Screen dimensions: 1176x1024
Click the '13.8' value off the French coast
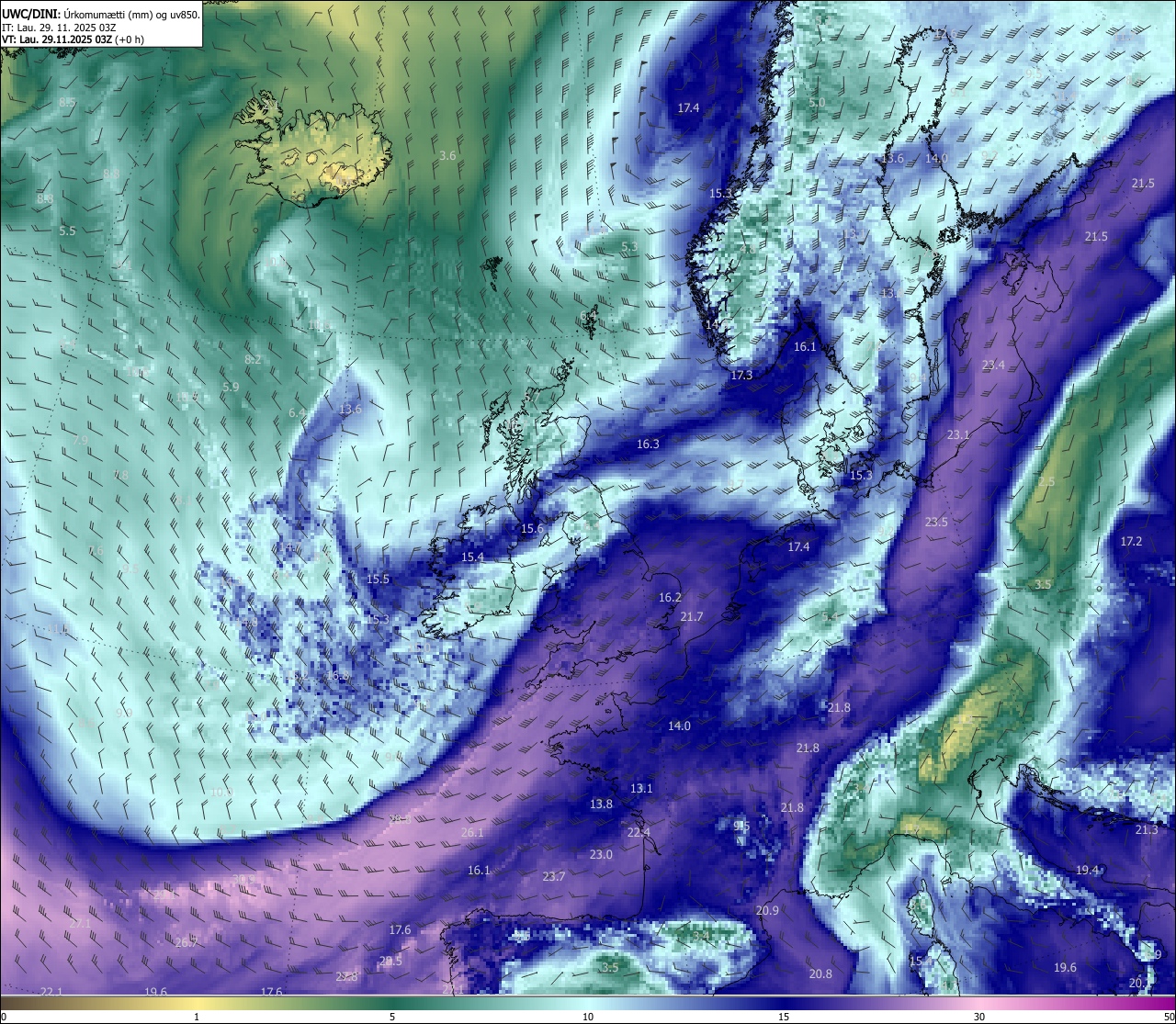[x=601, y=804]
